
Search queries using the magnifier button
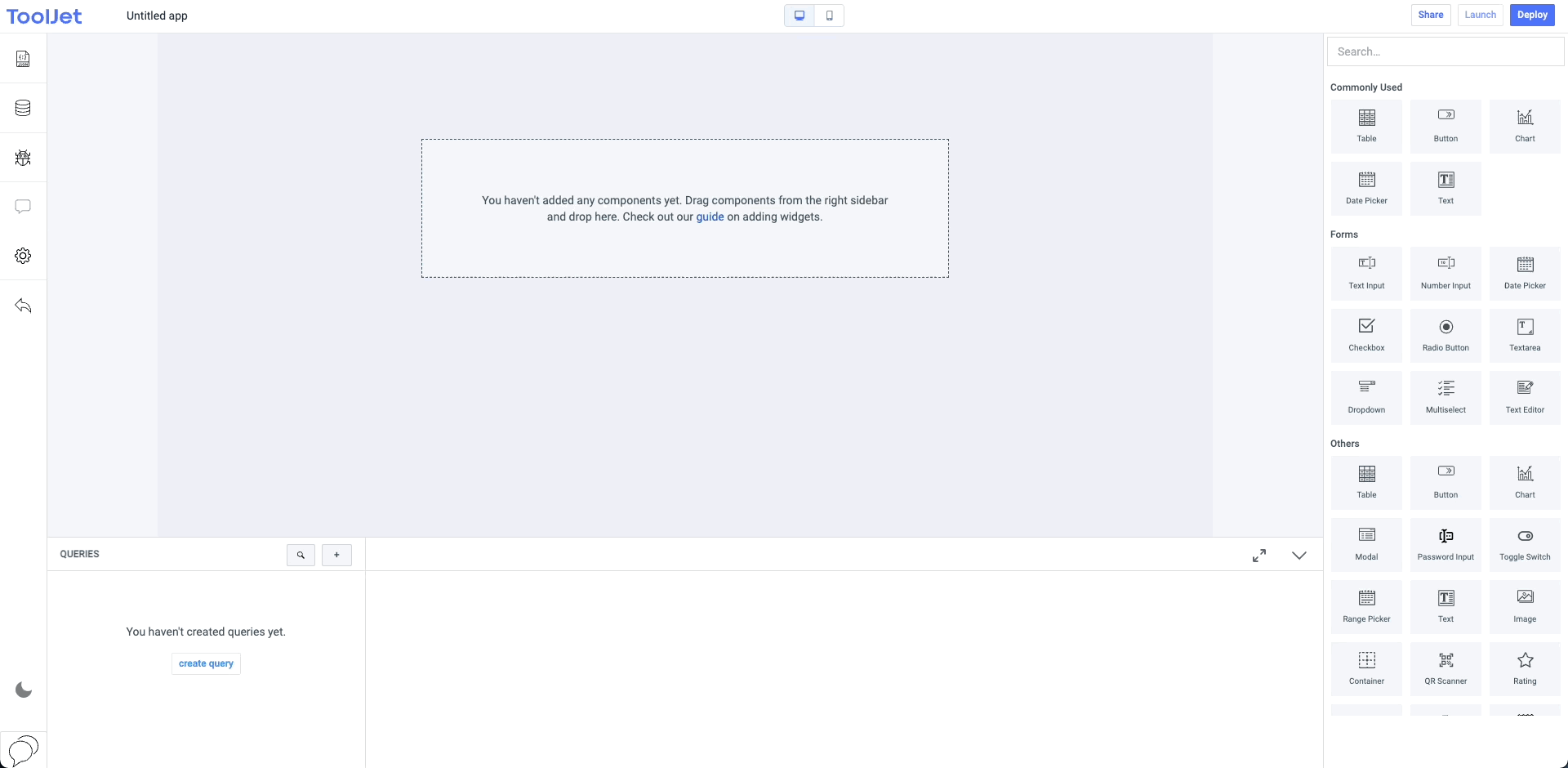pos(301,555)
